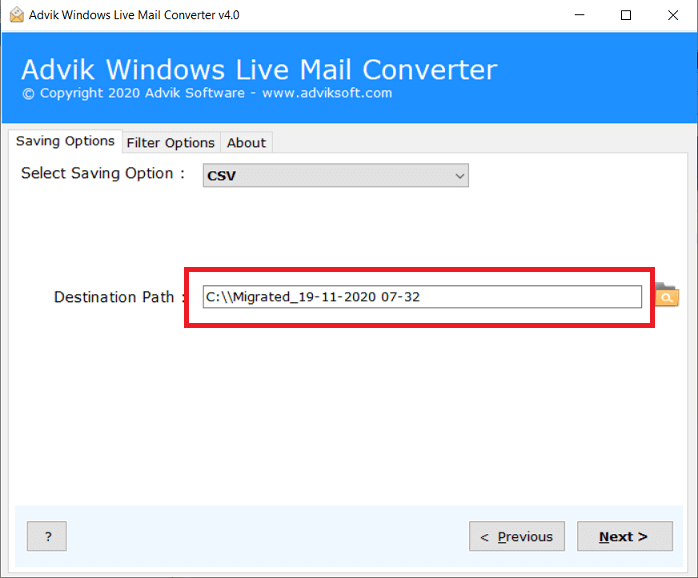Open help with the question mark button
The image size is (698, 578).
[x=47, y=536]
